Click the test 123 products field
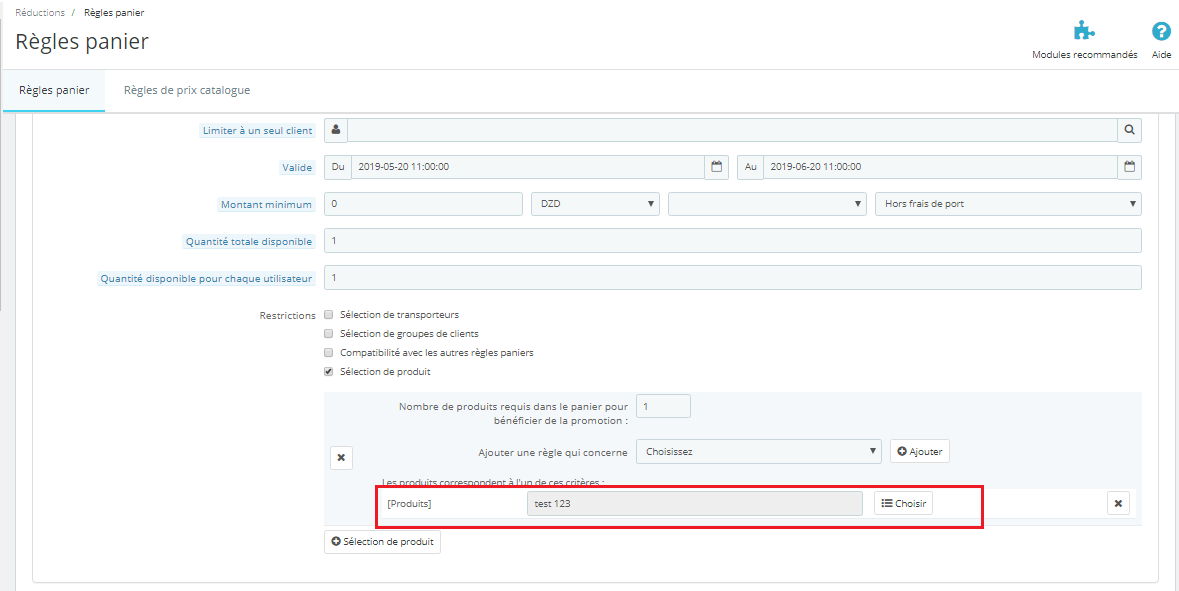The height and width of the screenshot is (591, 1179). tap(695, 503)
